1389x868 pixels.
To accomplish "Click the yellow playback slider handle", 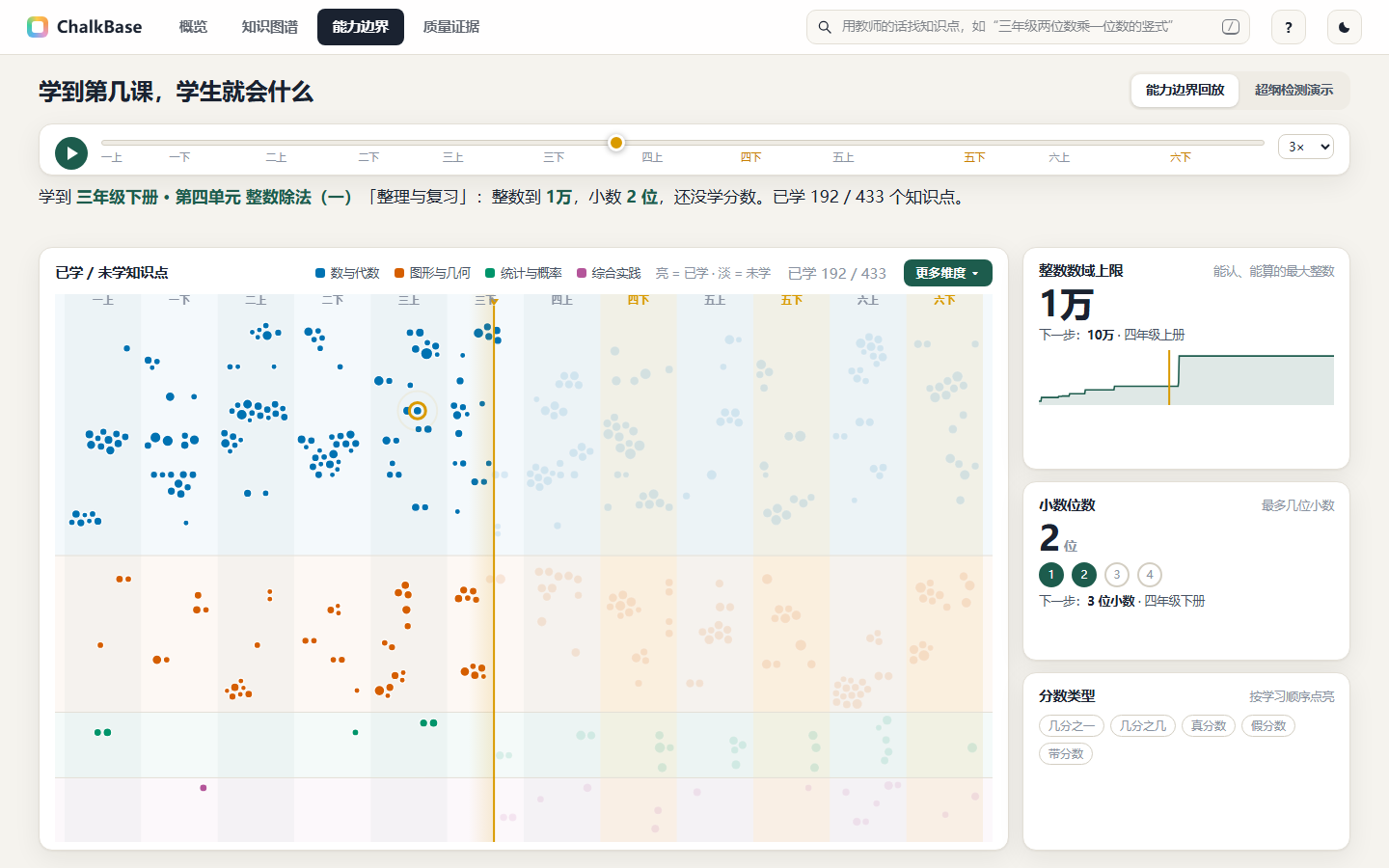I will click(x=616, y=143).
